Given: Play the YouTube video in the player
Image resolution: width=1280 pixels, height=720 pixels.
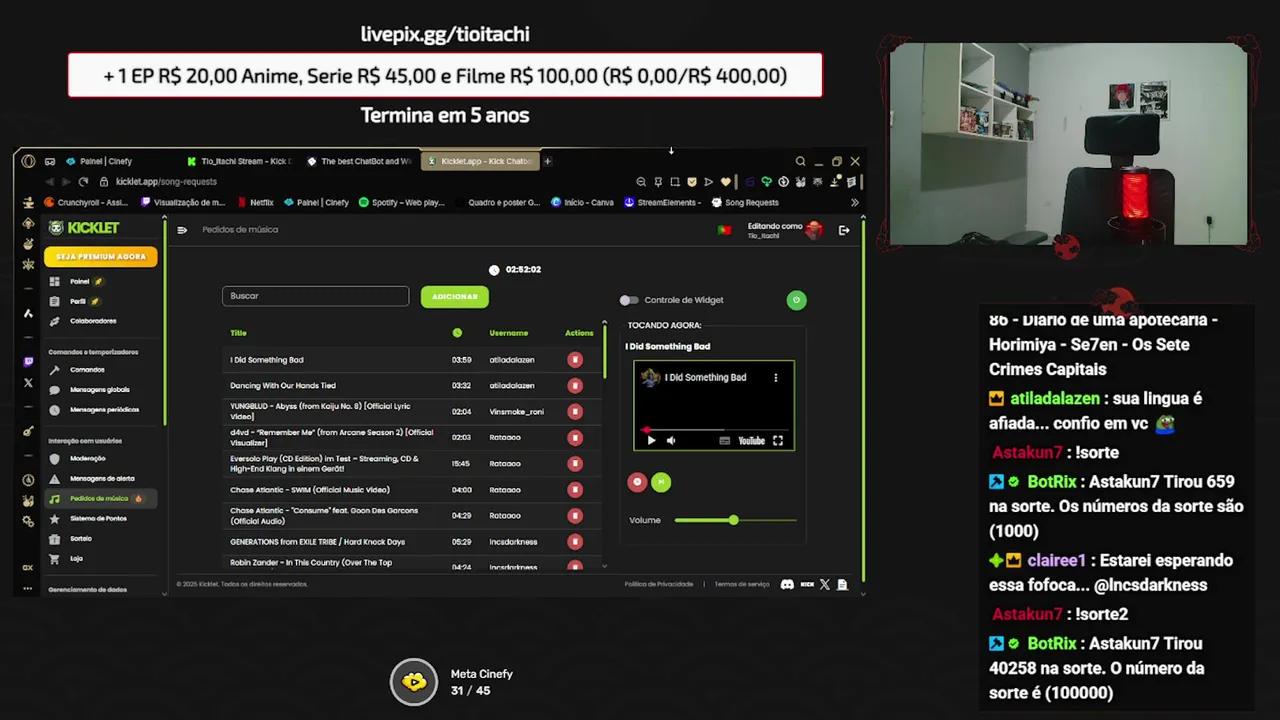Looking at the screenshot, I should click(x=651, y=441).
